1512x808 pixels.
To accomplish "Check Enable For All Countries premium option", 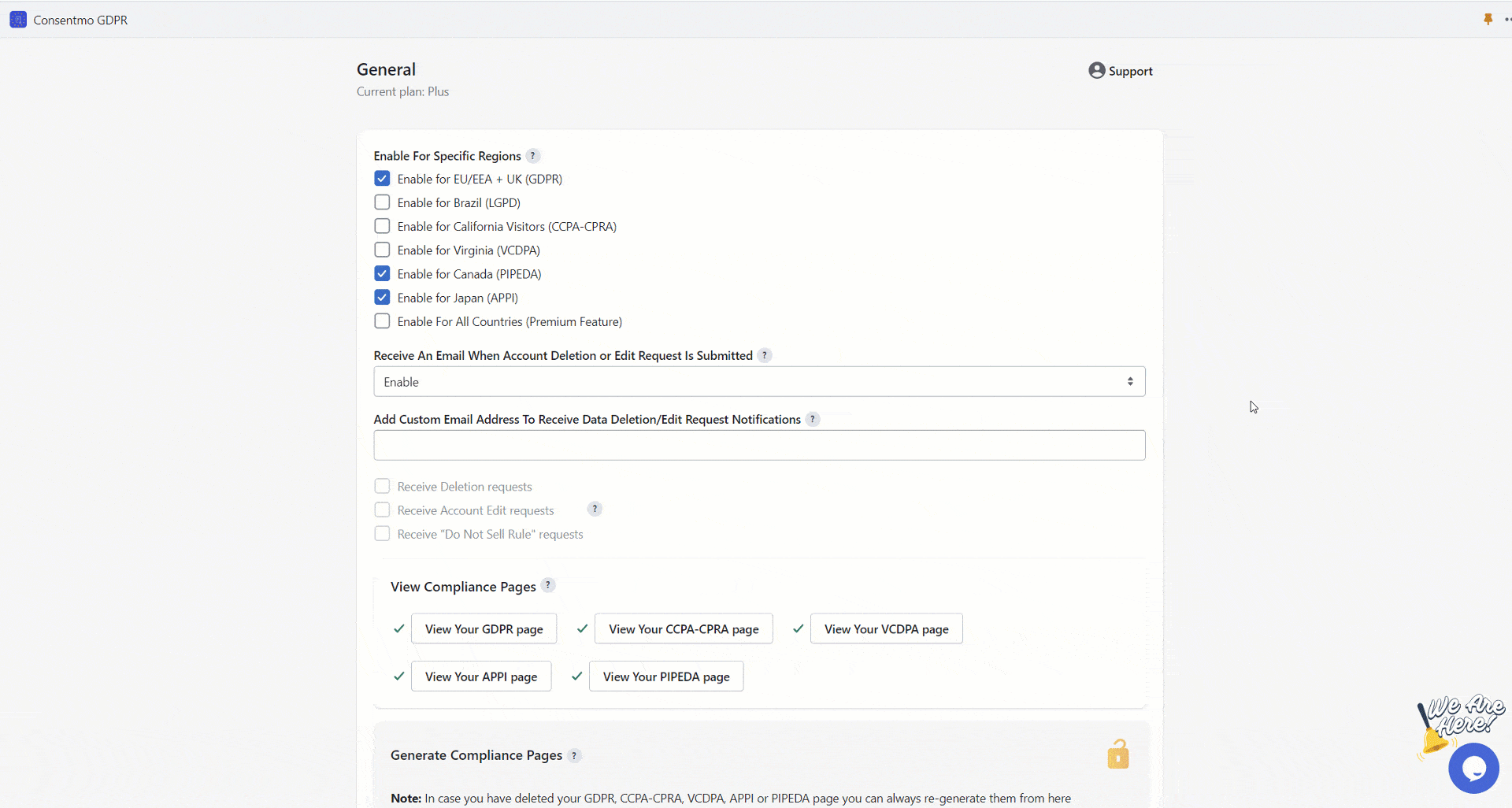I will (x=382, y=321).
